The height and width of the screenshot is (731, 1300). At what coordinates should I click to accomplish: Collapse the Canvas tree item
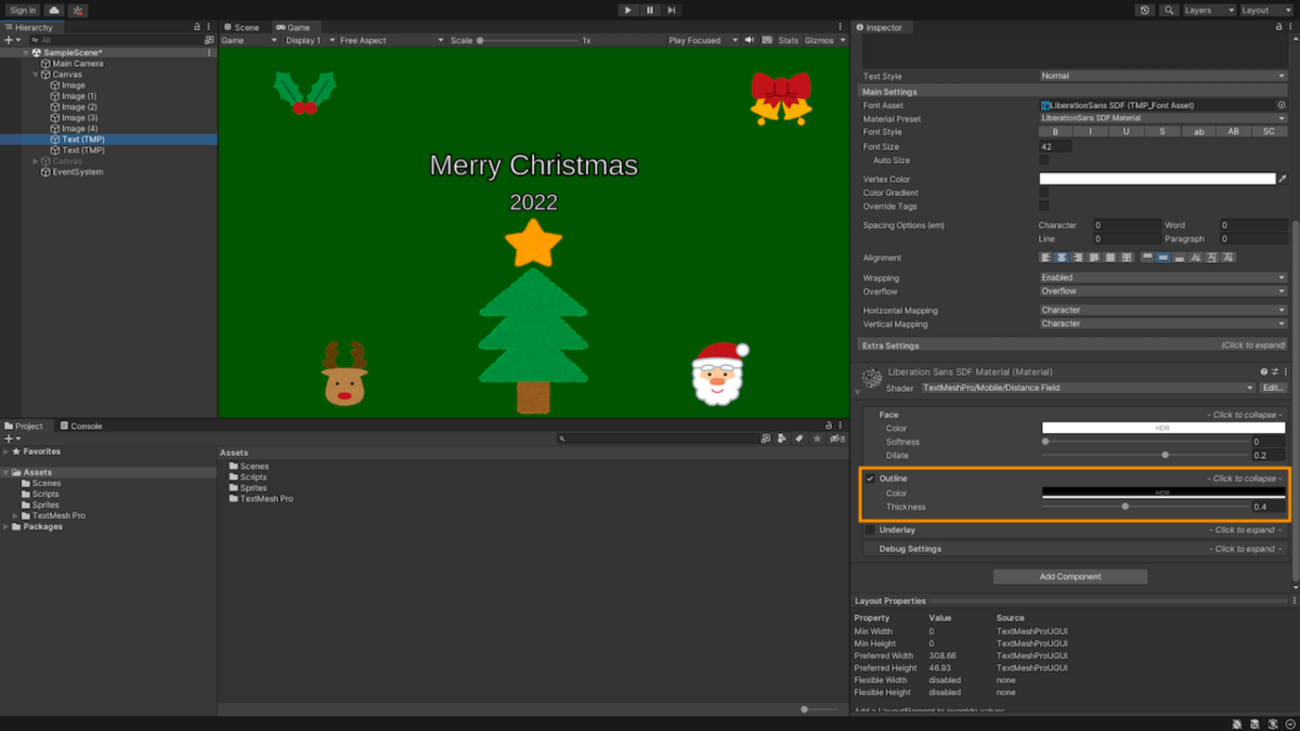pos(36,75)
